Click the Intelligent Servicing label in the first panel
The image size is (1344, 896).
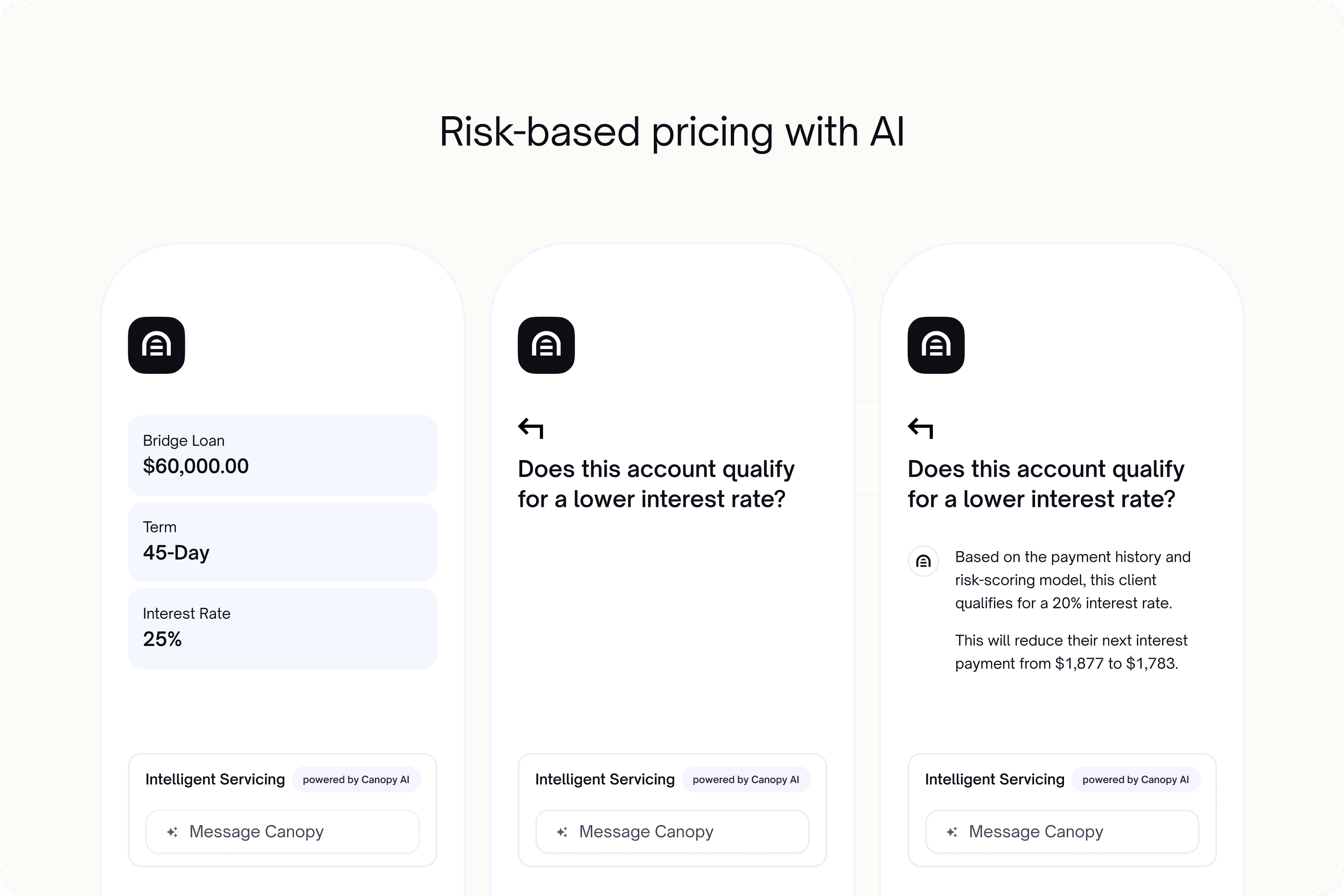tap(216, 779)
